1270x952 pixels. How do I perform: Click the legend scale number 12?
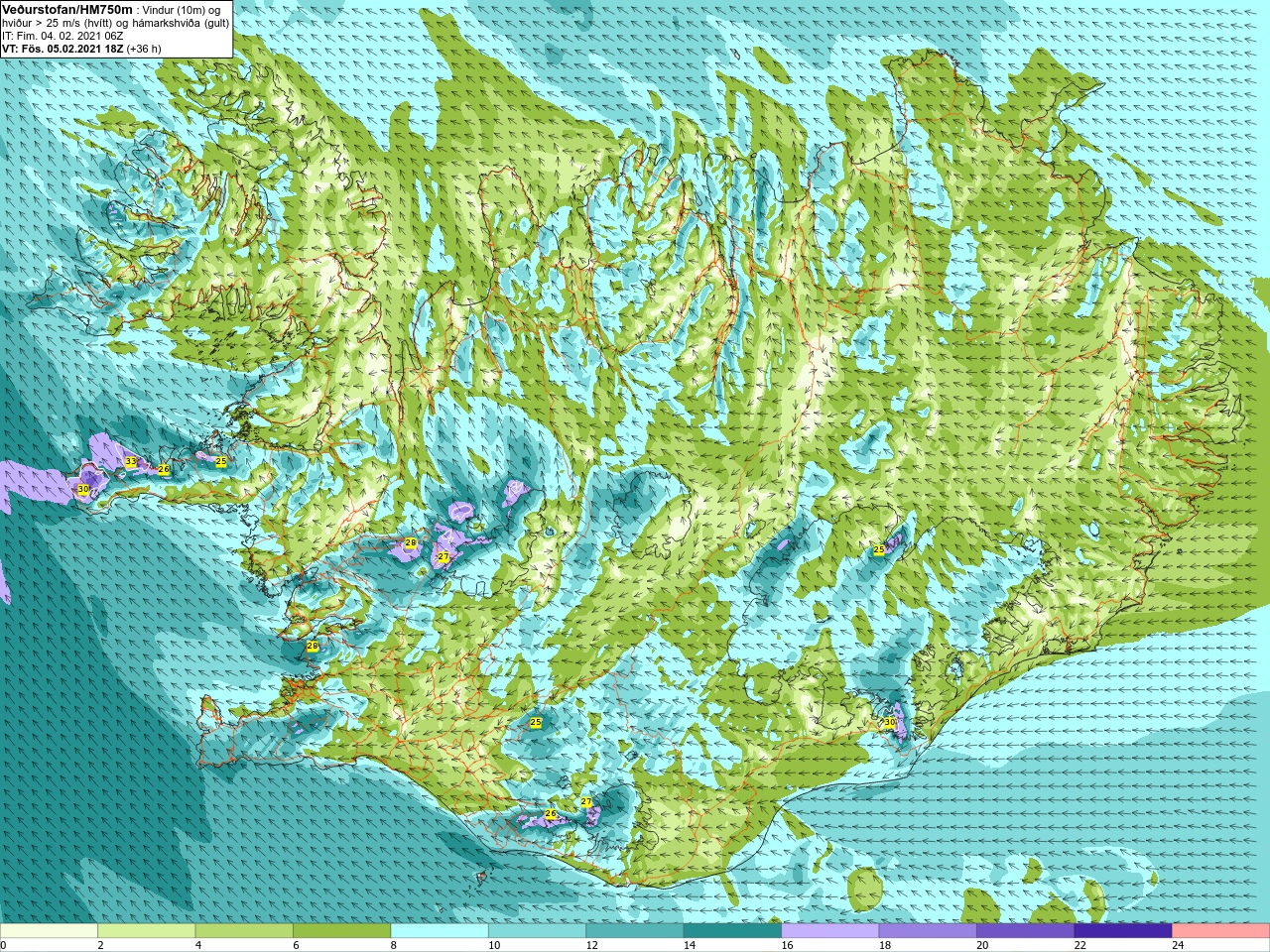(592, 945)
